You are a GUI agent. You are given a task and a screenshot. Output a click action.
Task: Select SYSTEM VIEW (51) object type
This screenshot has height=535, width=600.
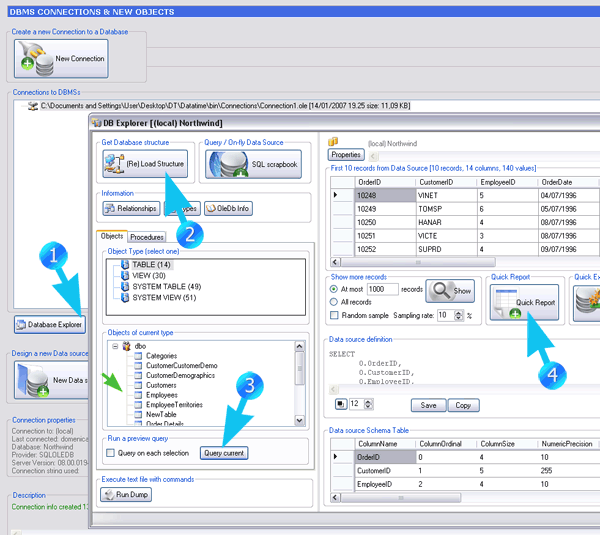point(164,297)
